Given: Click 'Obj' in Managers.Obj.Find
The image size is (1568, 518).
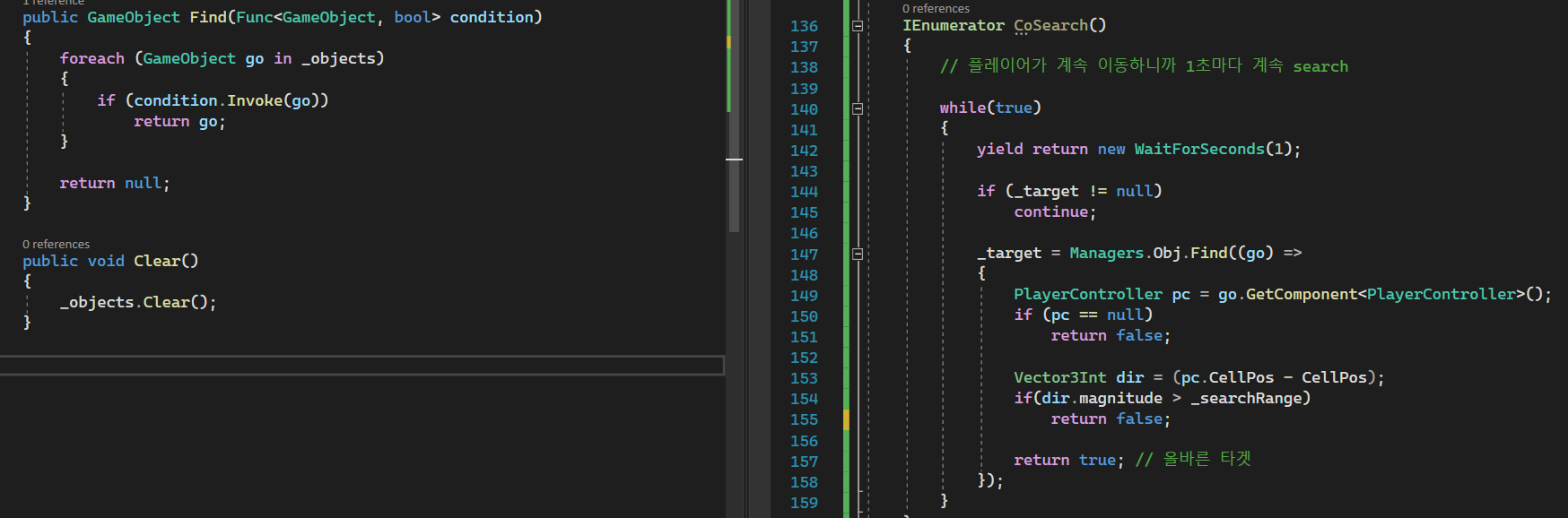Looking at the screenshot, I should 1167,253.
